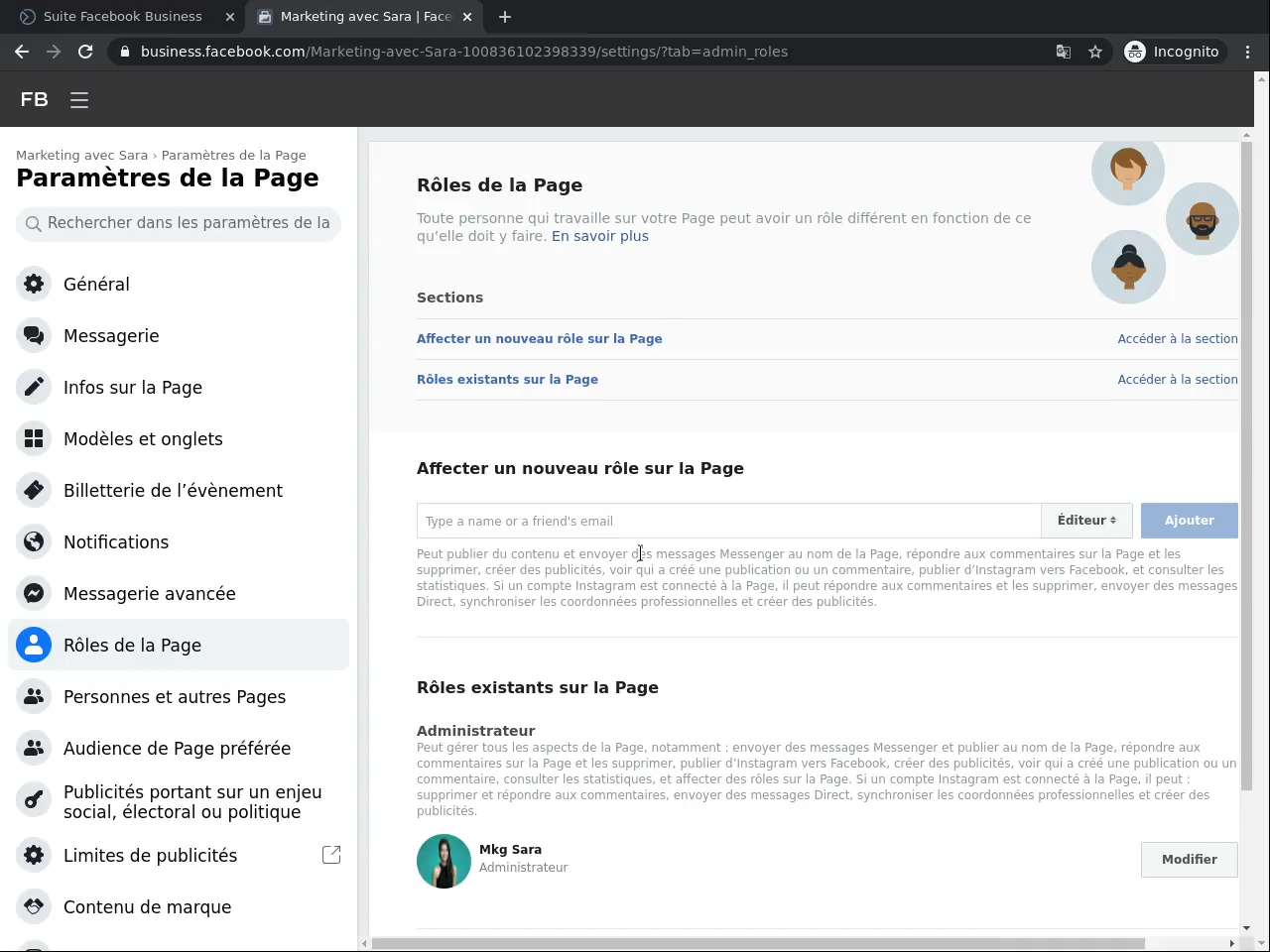Open Audience de Page préférée section

[x=179, y=748]
